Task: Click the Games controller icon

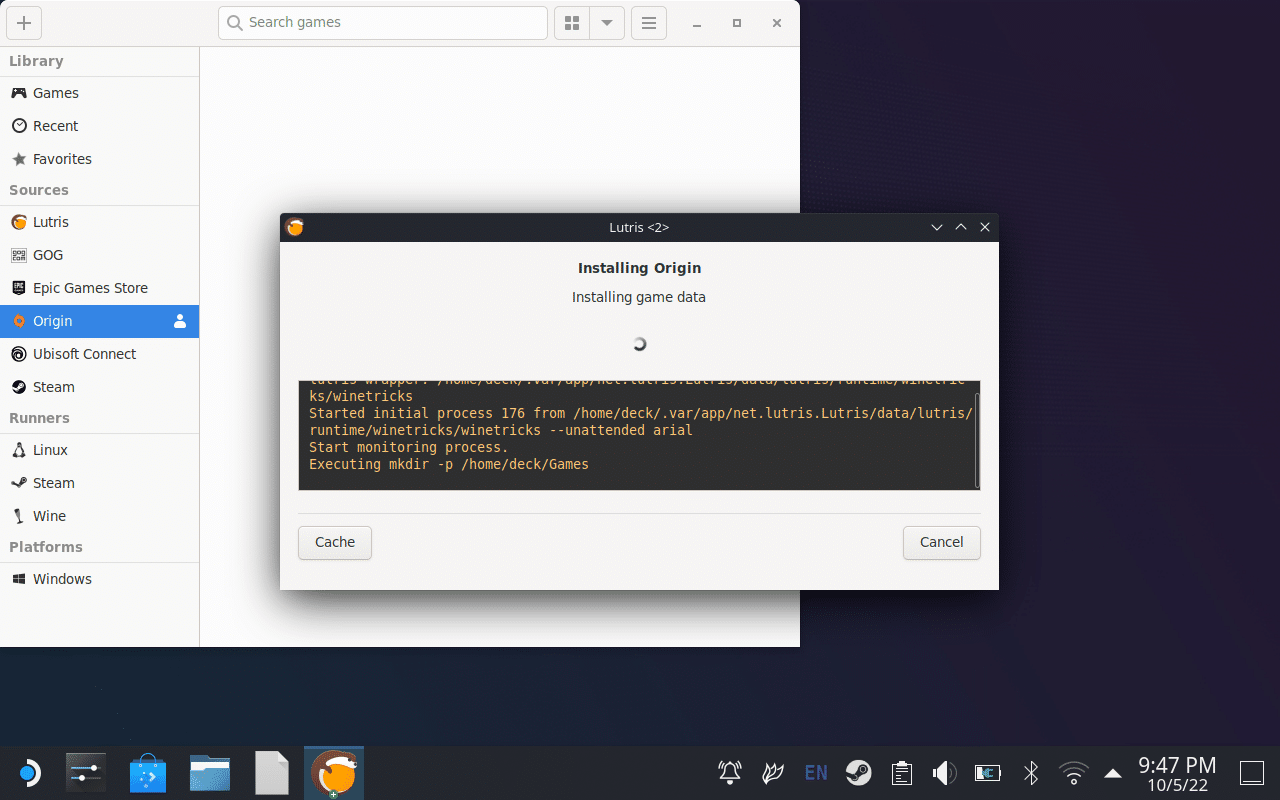Action: (x=19, y=93)
